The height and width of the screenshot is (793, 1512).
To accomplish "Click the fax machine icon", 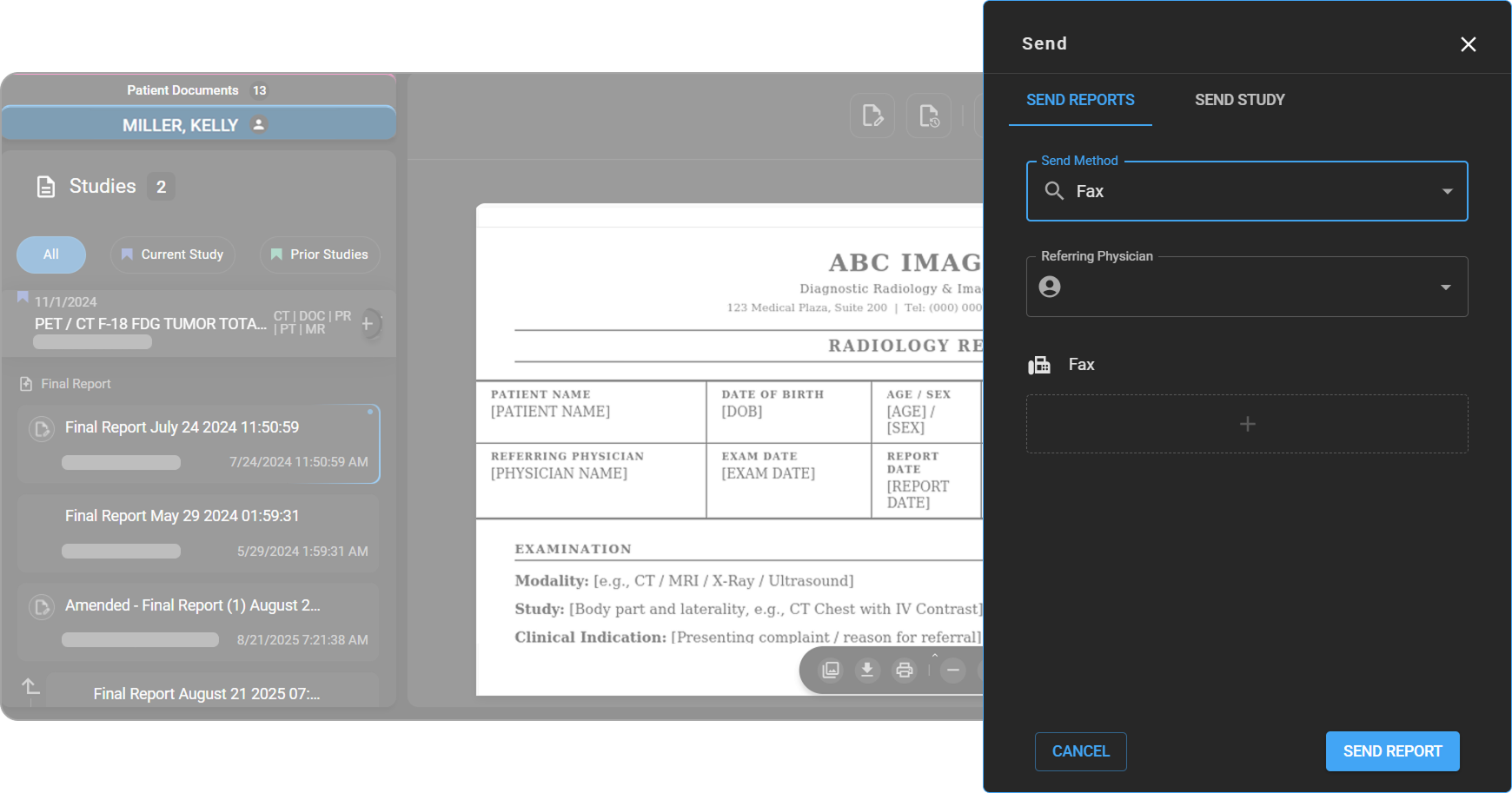I will 1039,365.
